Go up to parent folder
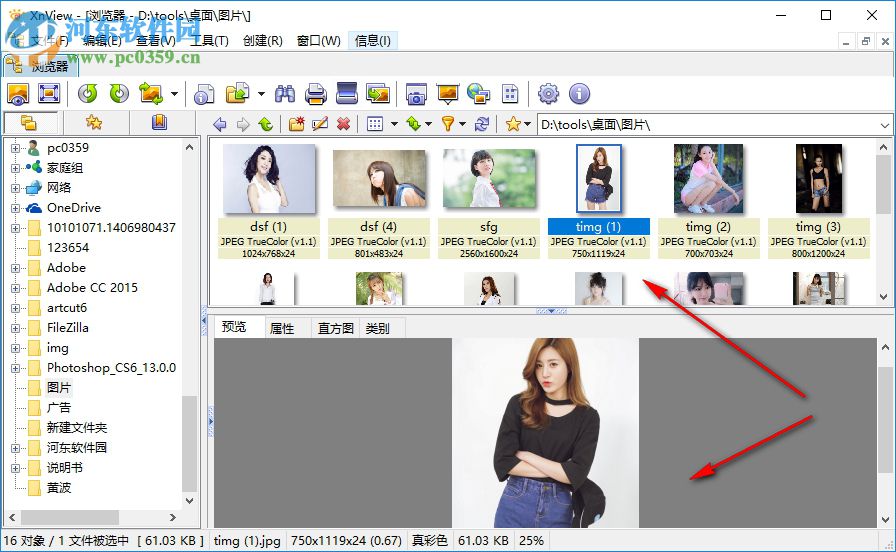 click(x=266, y=124)
